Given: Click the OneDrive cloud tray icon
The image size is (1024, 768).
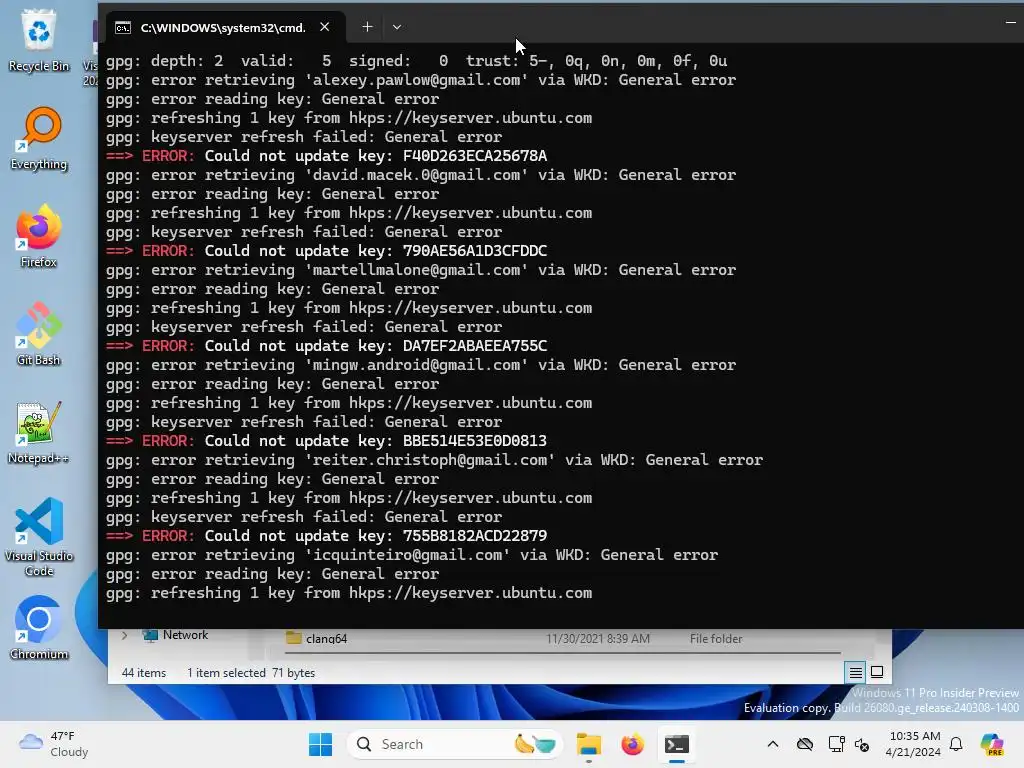Looking at the screenshot, I should [x=805, y=744].
